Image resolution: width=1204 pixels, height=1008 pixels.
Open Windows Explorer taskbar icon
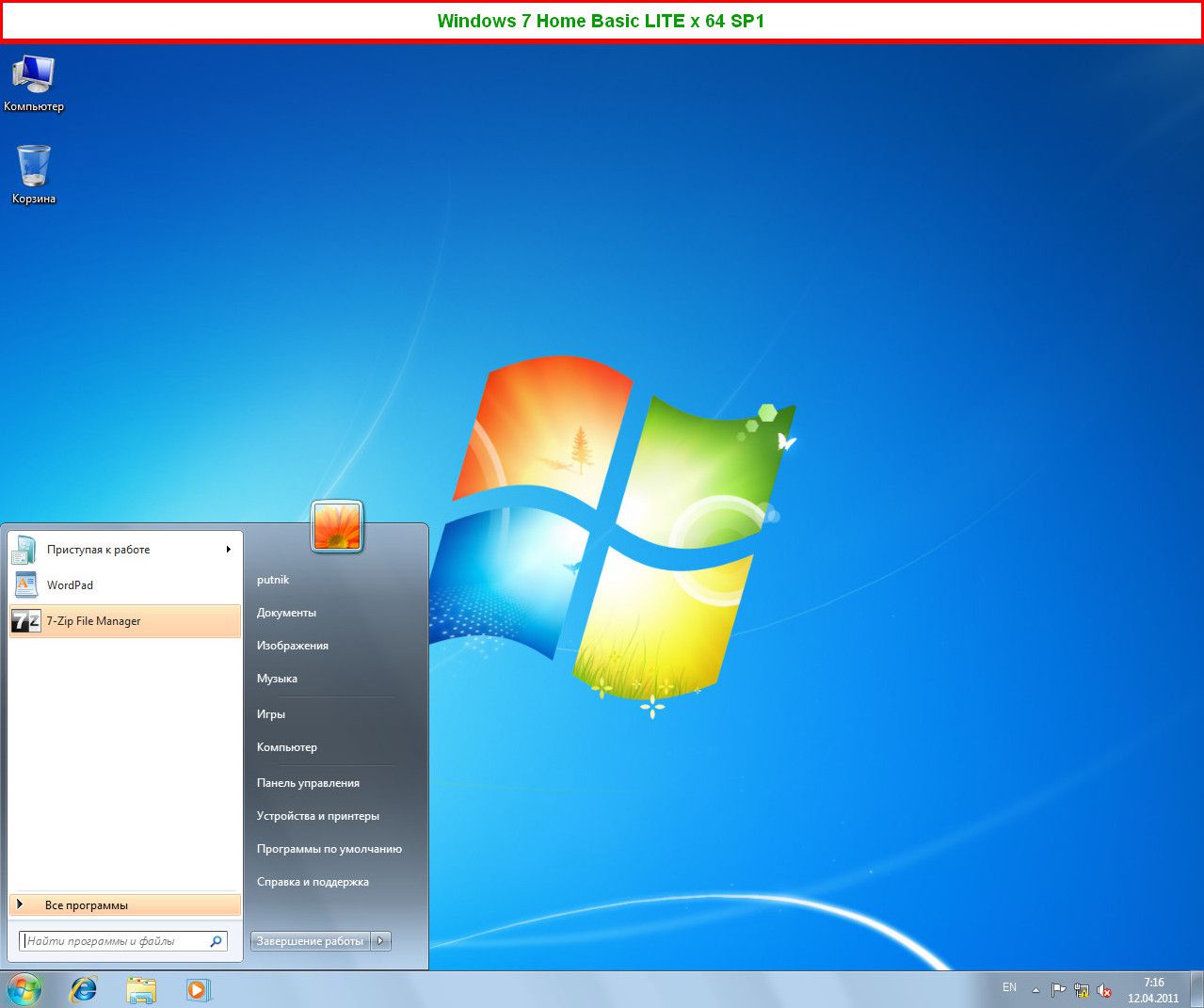141,990
